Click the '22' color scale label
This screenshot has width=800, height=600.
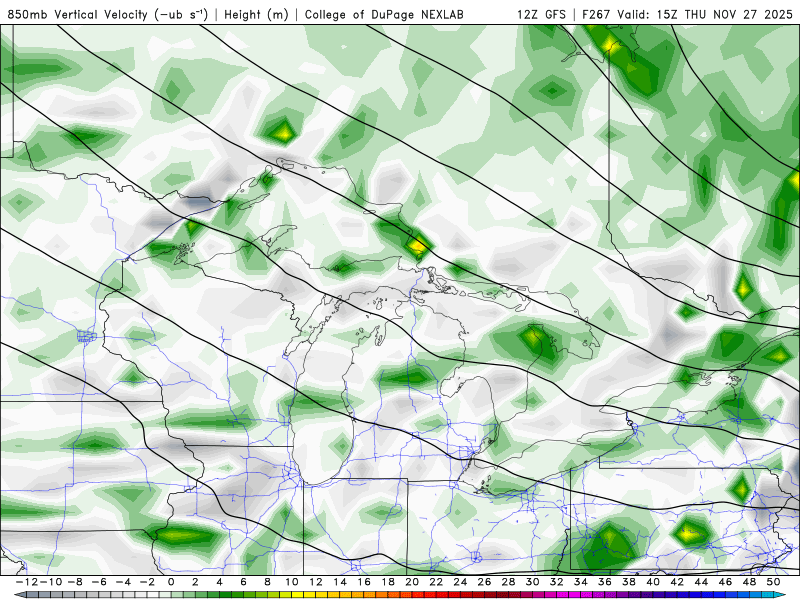[x=436, y=582]
